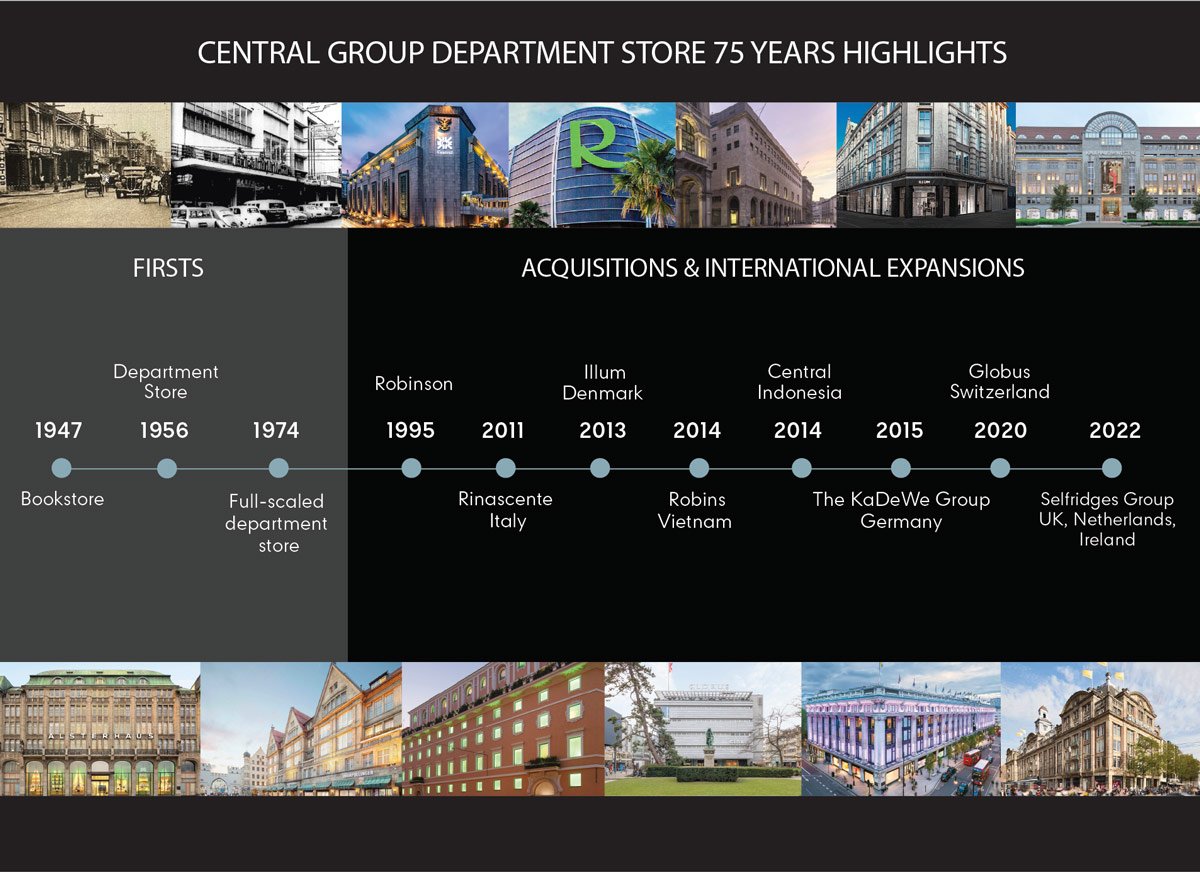Select the gabled-facade building photo
The width and height of the screenshot is (1200, 872).
pos(301,729)
